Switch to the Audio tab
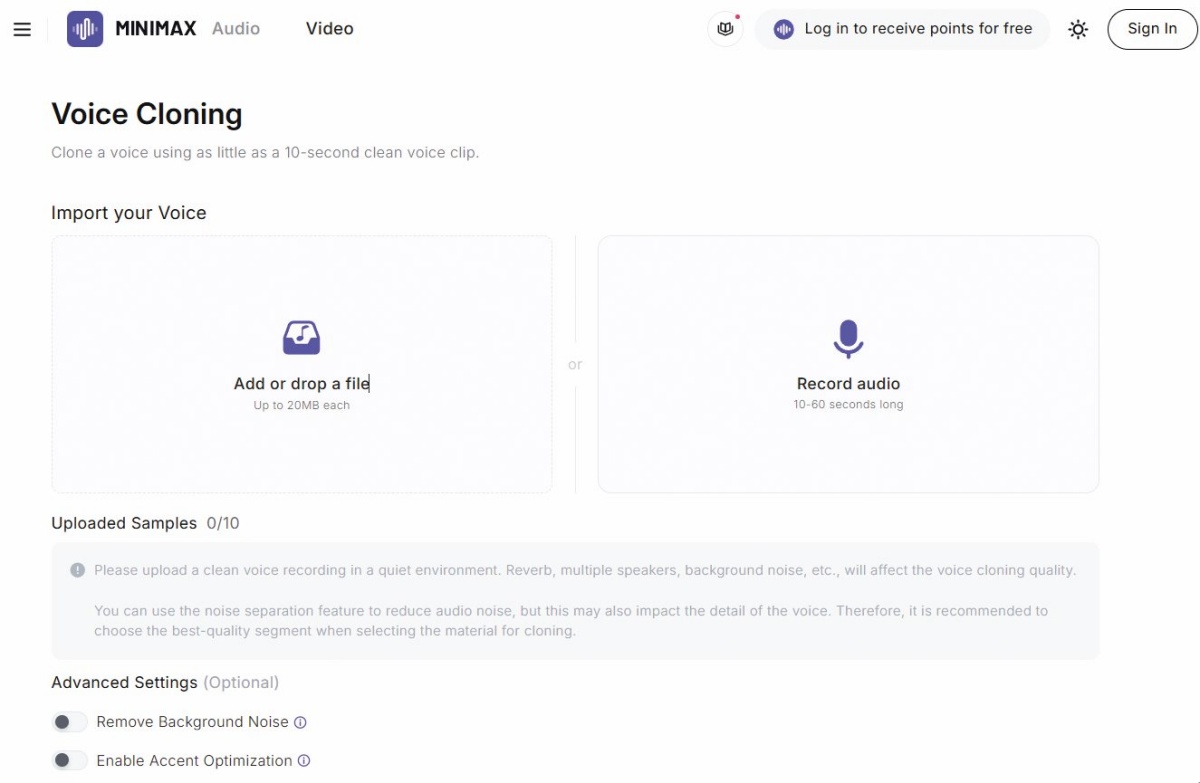The height and width of the screenshot is (783, 1200). click(236, 29)
